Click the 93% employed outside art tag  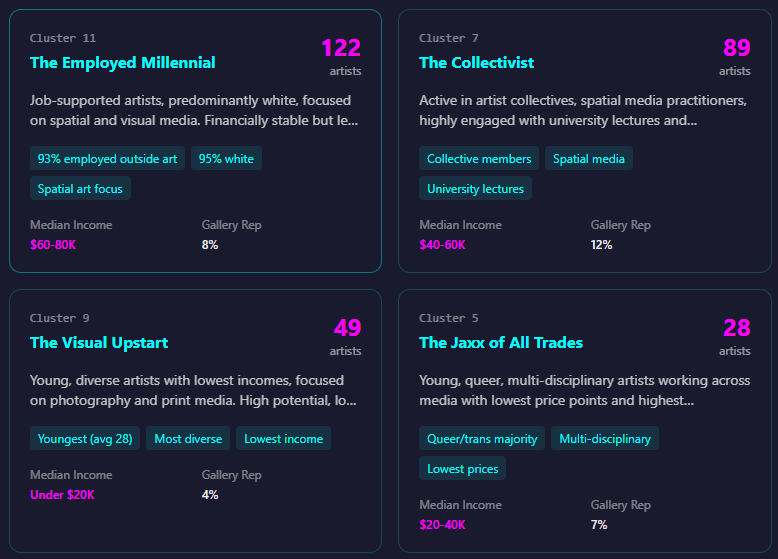pyautogui.click(x=107, y=159)
